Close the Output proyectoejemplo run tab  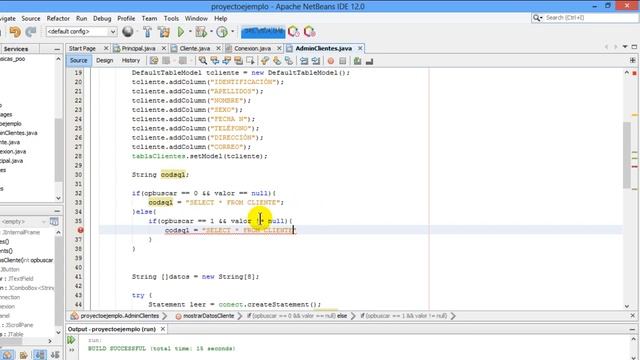pos(162,329)
